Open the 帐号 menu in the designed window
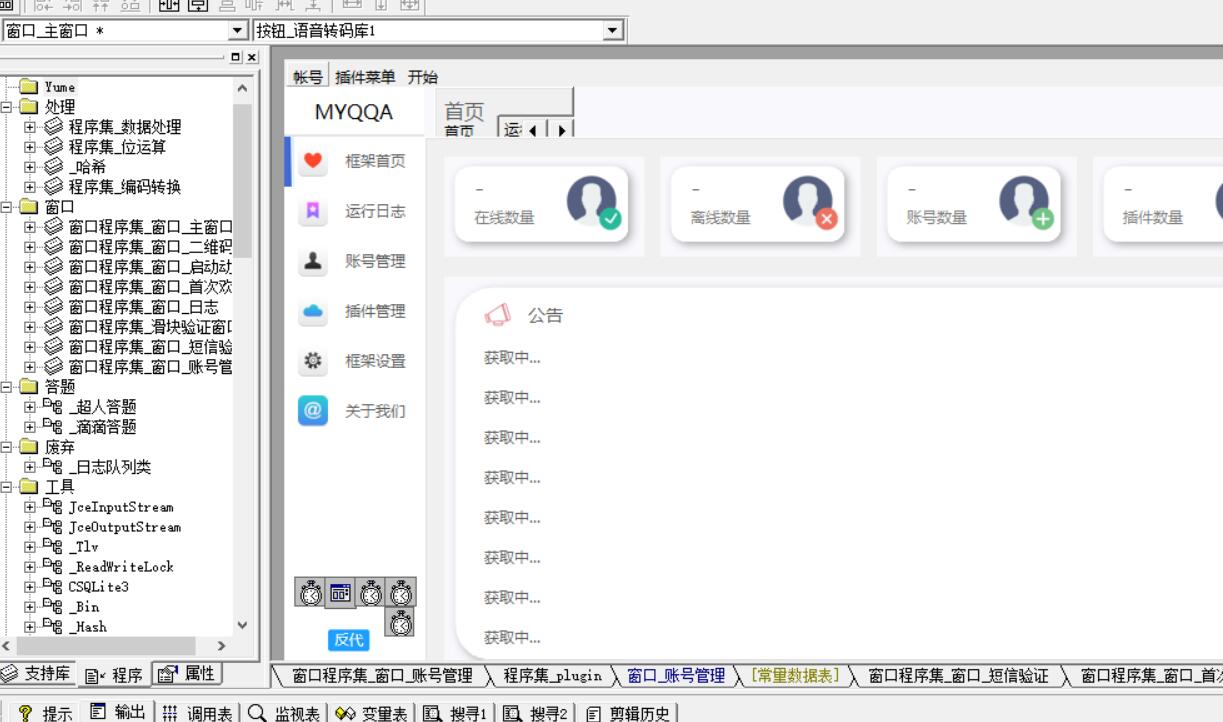The width and height of the screenshot is (1223, 722). pyautogui.click(x=308, y=77)
